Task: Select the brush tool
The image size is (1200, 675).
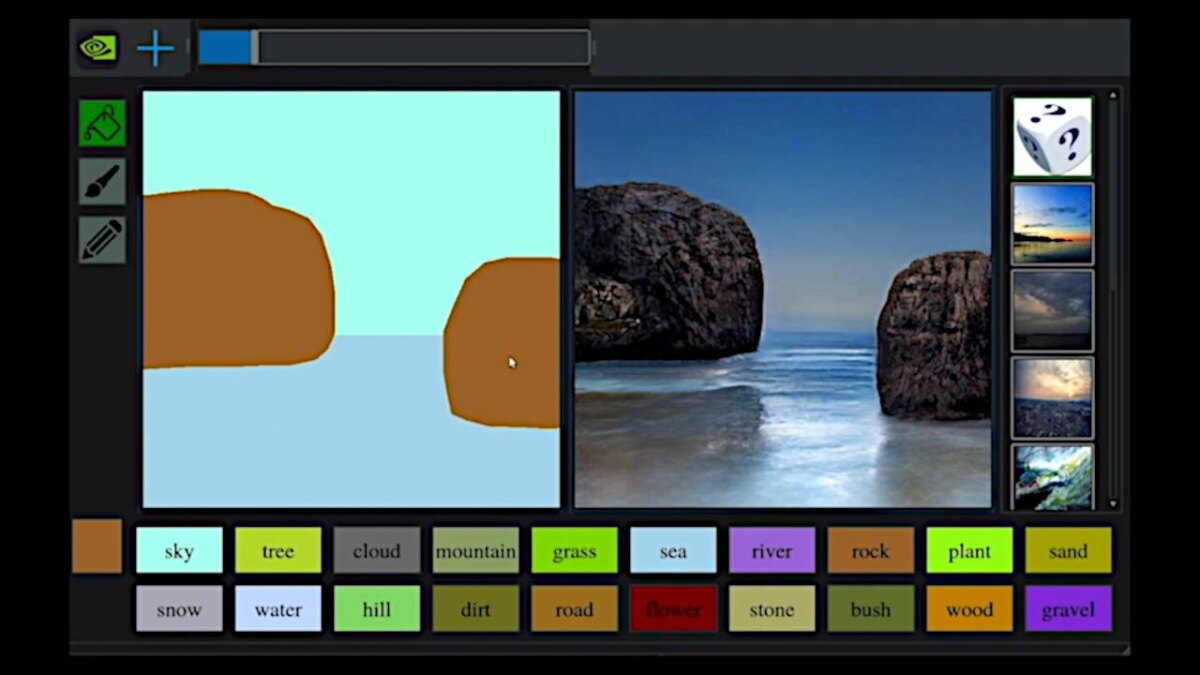Action: [x=102, y=182]
